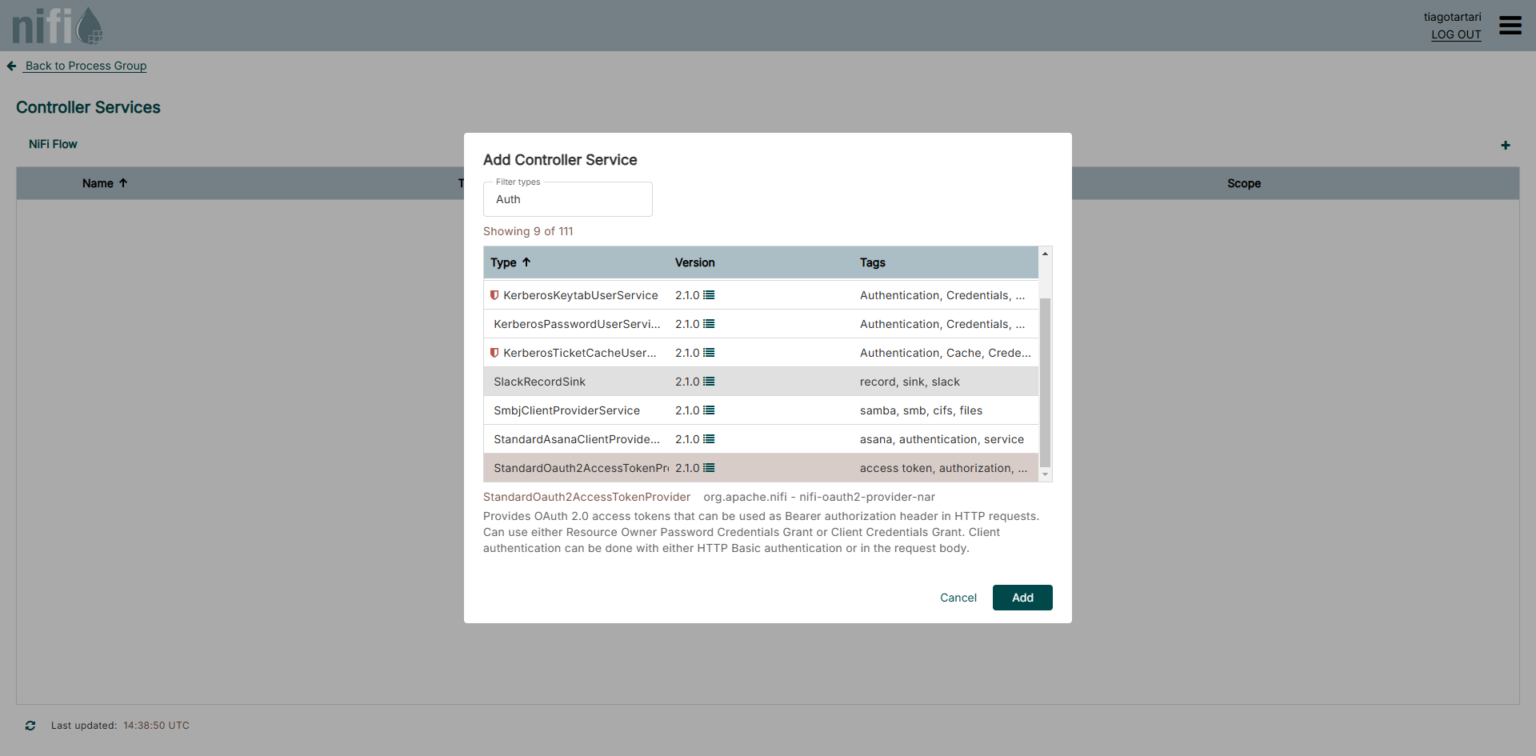Click the back arrow near Back to Process Group
The image size is (1536, 756).
pos(11,65)
